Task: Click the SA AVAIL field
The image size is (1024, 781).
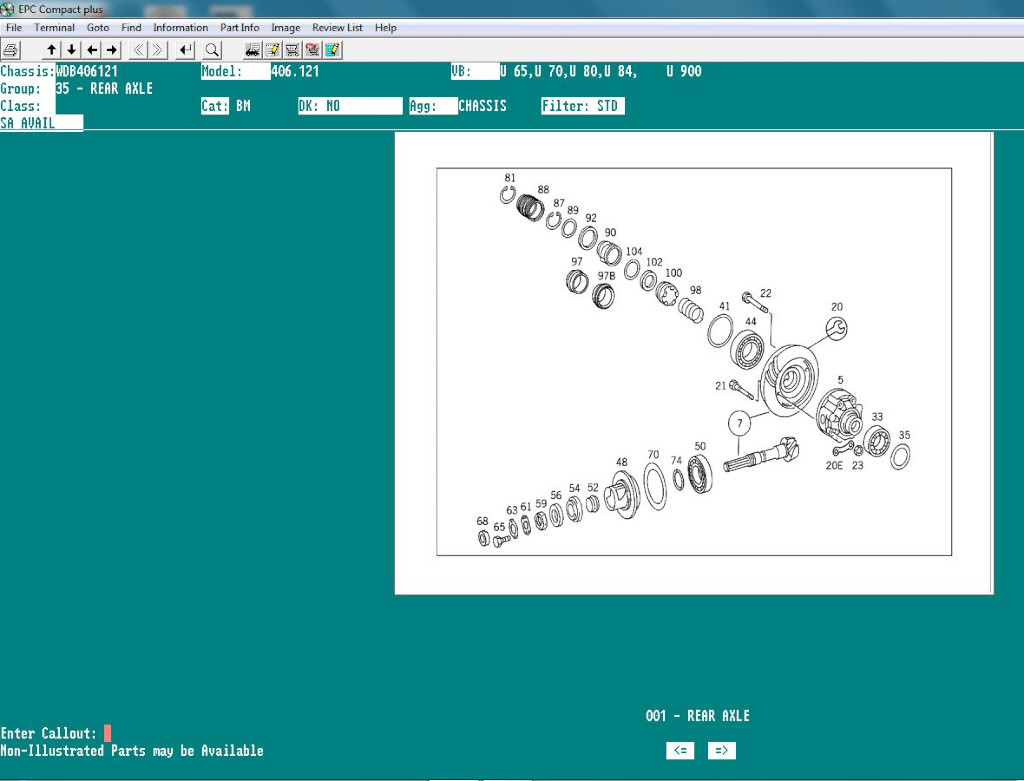Action: [42, 123]
